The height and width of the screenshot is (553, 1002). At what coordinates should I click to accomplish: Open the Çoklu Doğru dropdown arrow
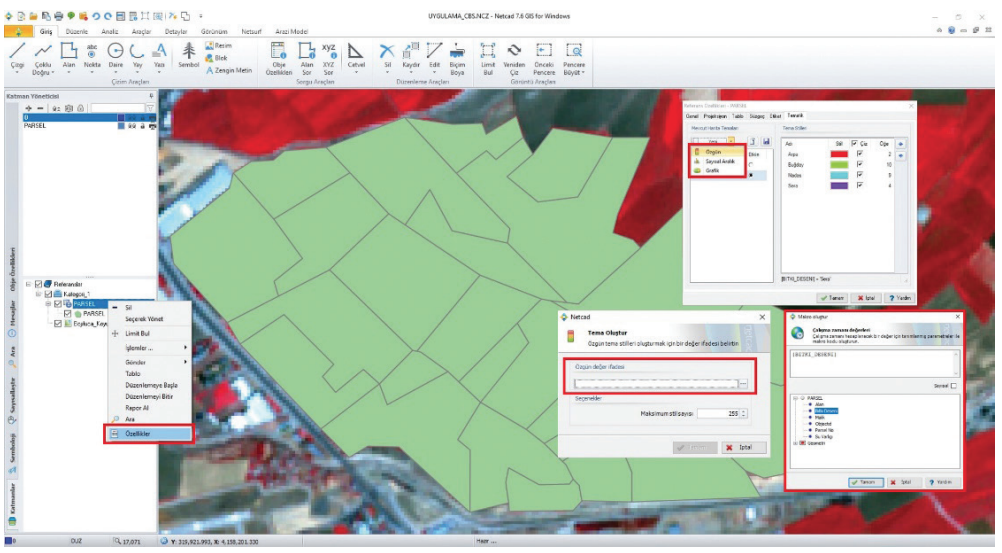pos(51,73)
